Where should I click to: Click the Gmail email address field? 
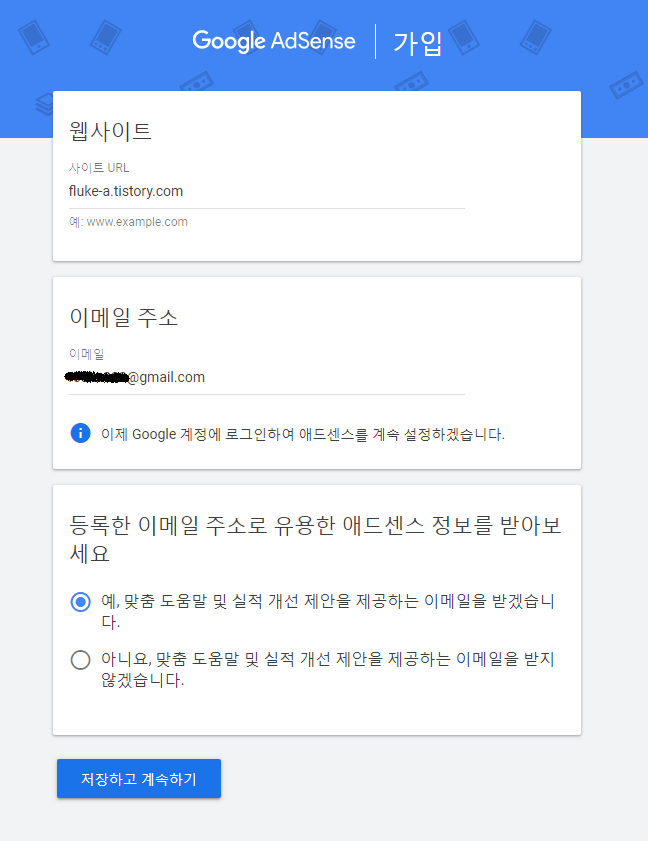click(x=267, y=378)
